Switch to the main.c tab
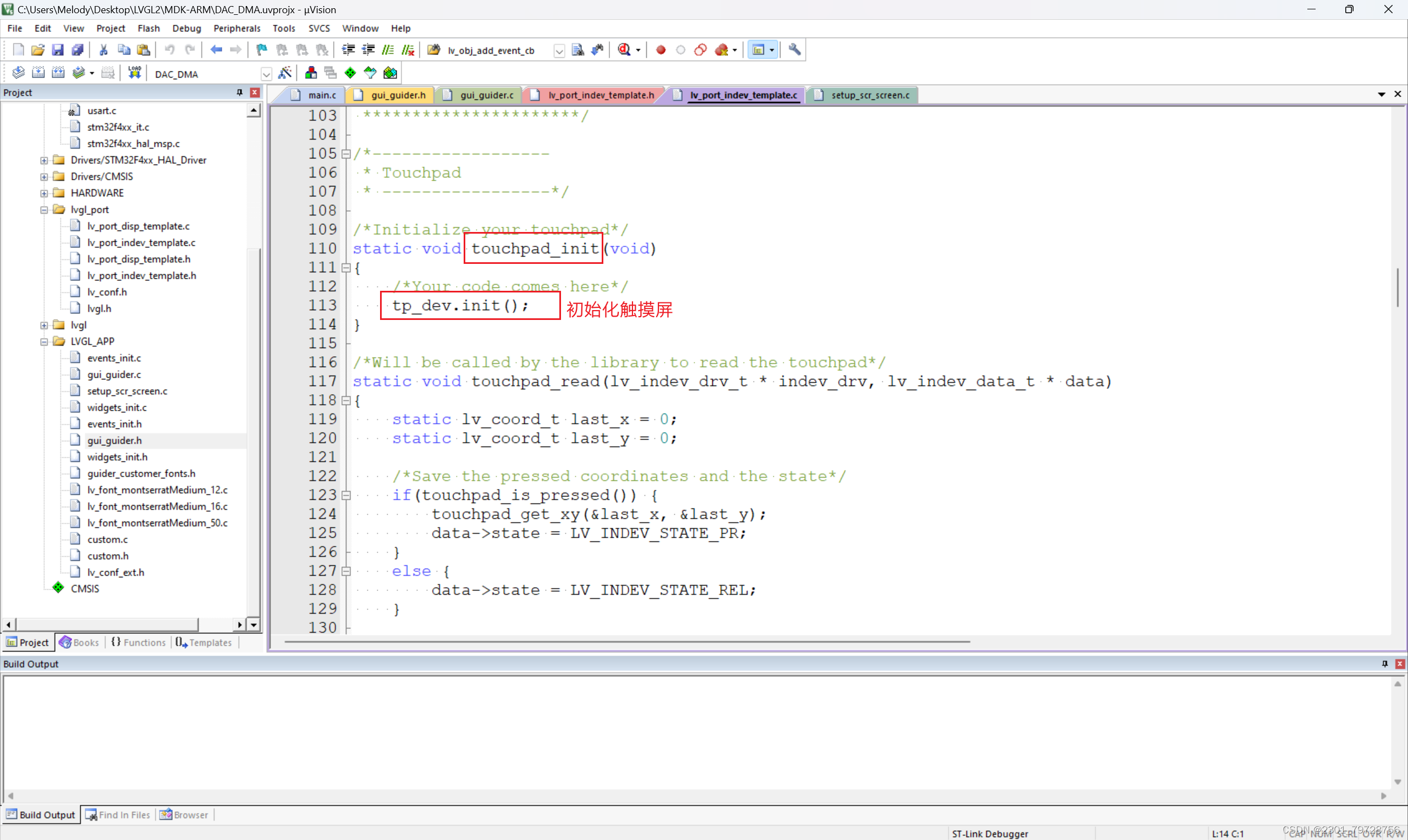 pyautogui.click(x=322, y=95)
